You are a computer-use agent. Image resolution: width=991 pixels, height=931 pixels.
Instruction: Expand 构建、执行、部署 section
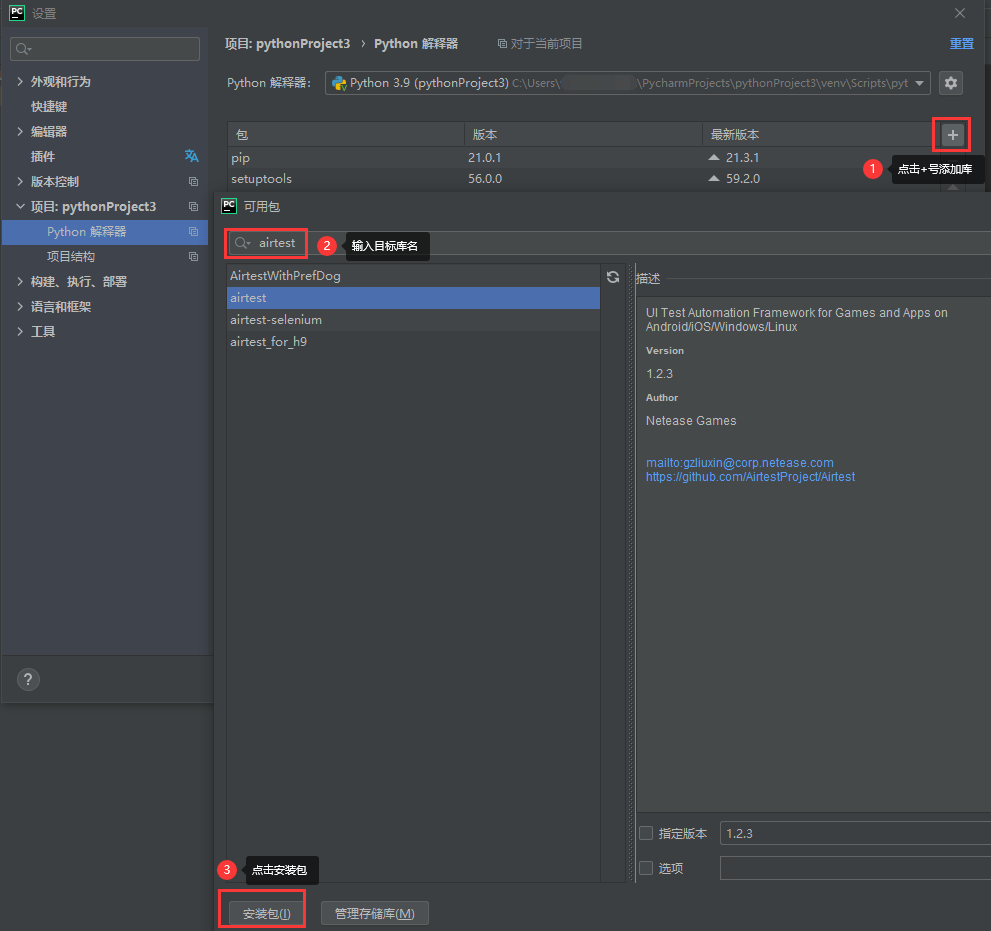coord(20,282)
